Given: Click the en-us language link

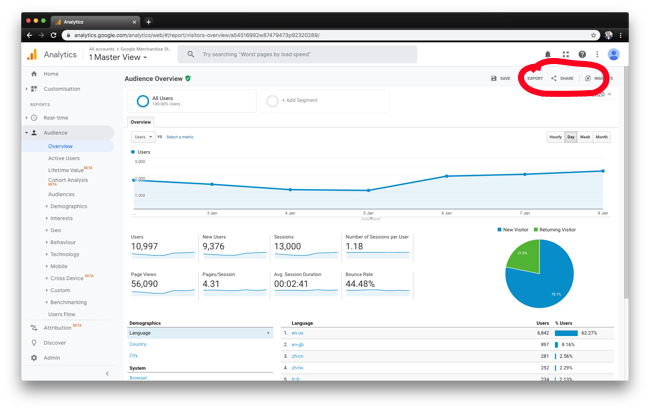Looking at the screenshot, I should coord(297,333).
